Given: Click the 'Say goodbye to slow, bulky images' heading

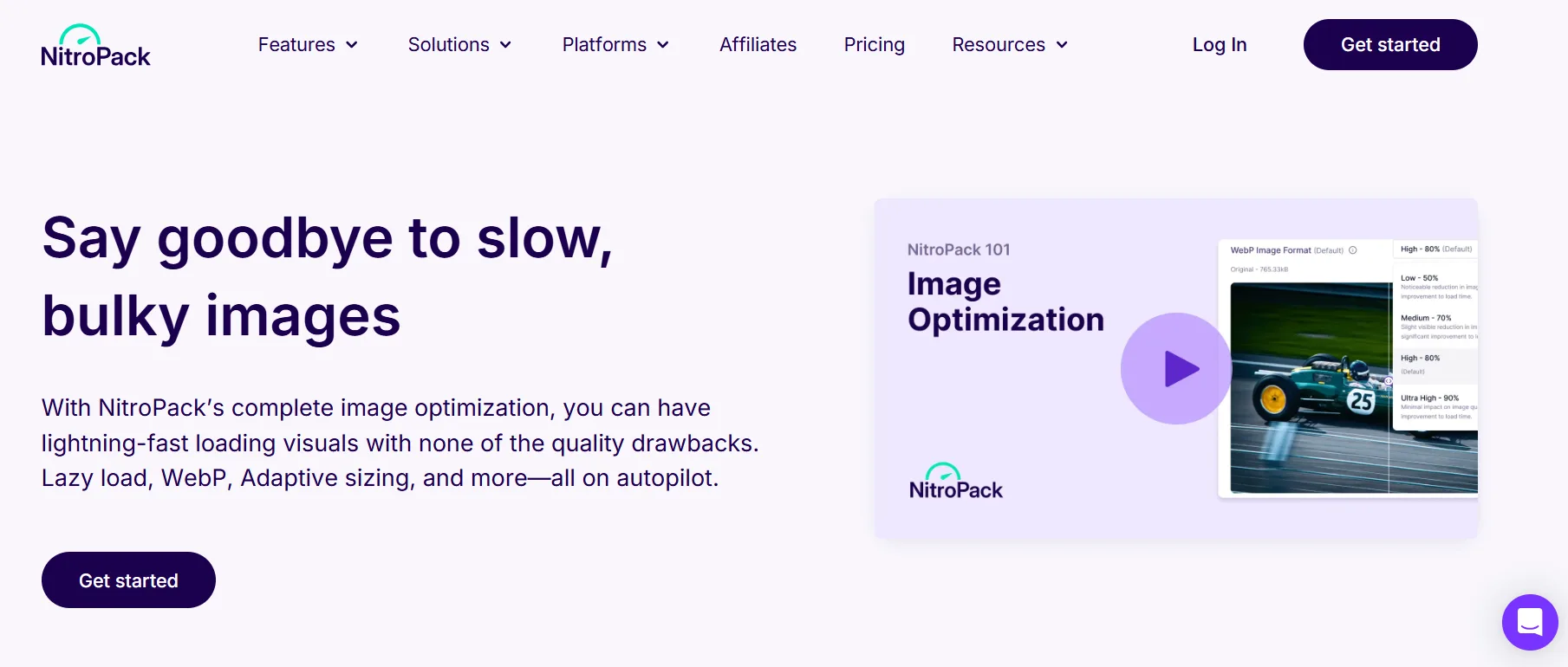Looking at the screenshot, I should (x=328, y=276).
